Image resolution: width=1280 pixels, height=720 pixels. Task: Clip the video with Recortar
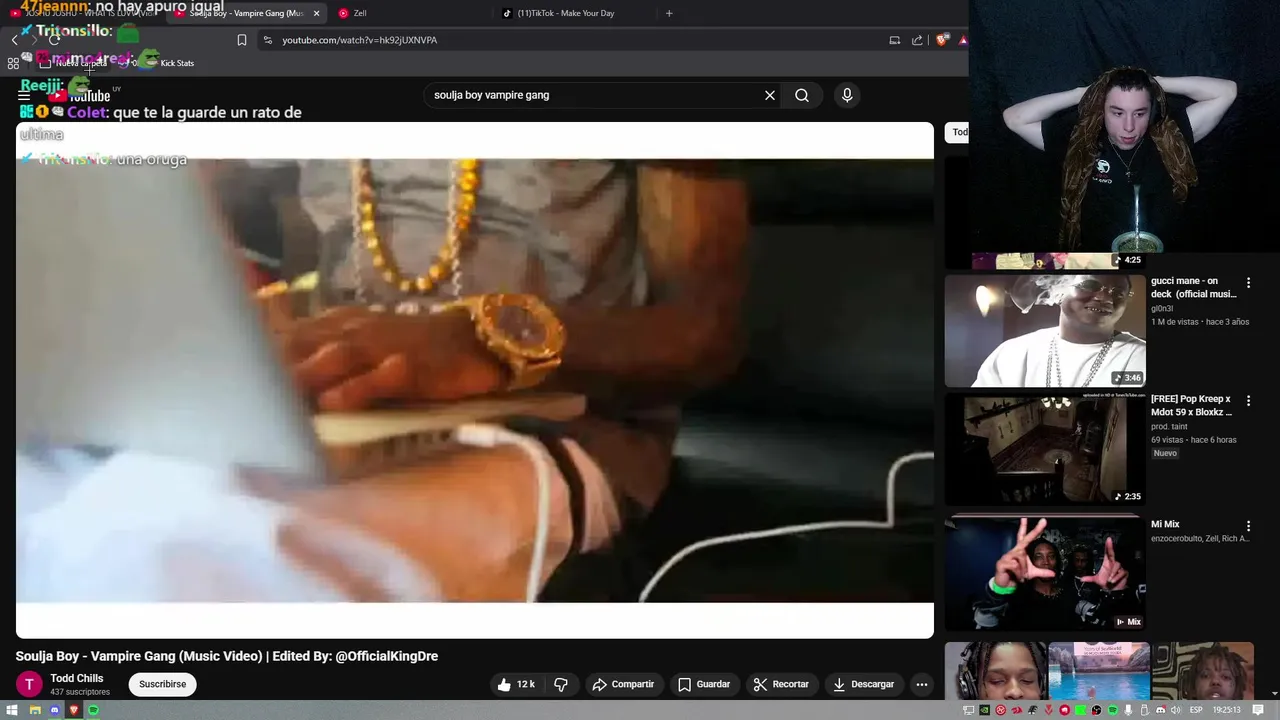click(781, 684)
